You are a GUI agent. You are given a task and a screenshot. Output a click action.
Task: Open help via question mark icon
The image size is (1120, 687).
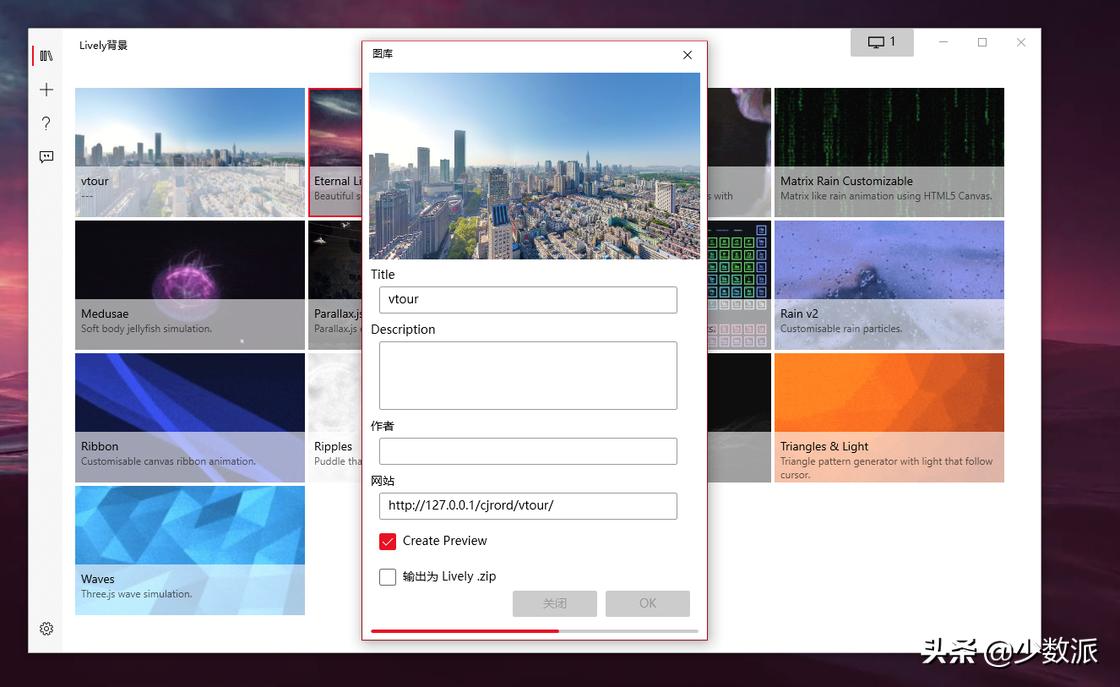coord(46,123)
